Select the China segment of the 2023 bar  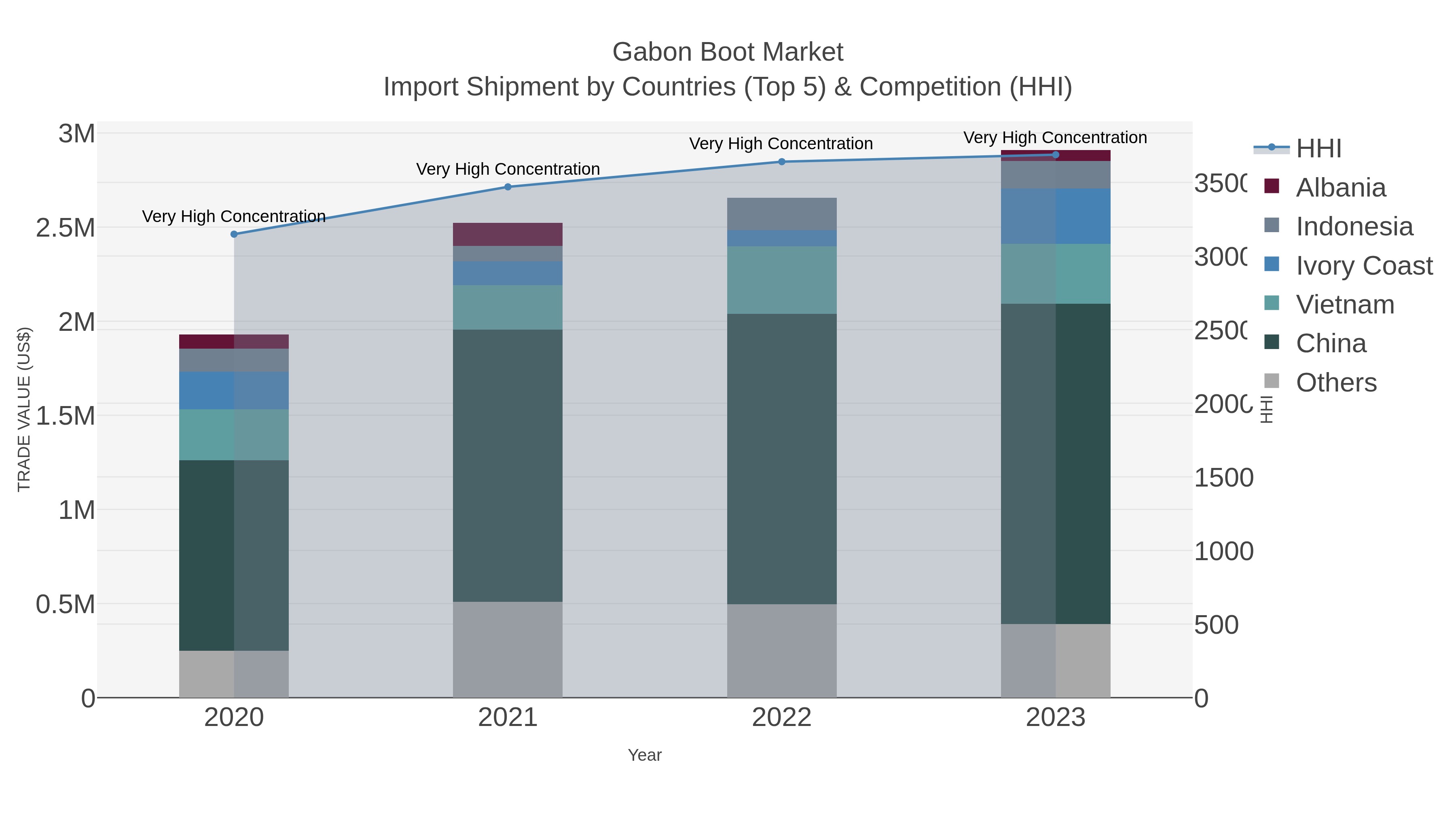point(1055,464)
